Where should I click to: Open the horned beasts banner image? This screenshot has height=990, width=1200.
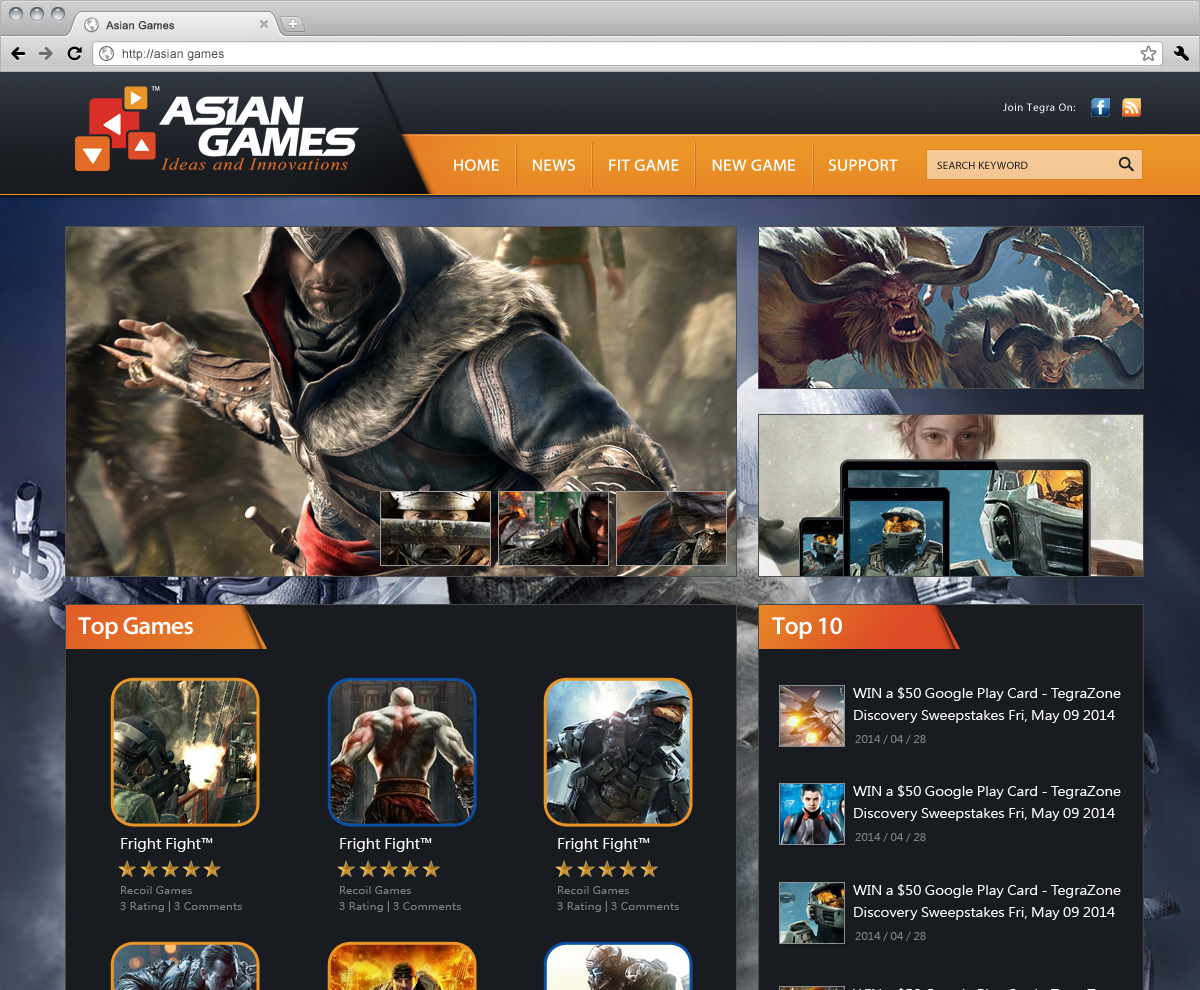tap(951, 307)
